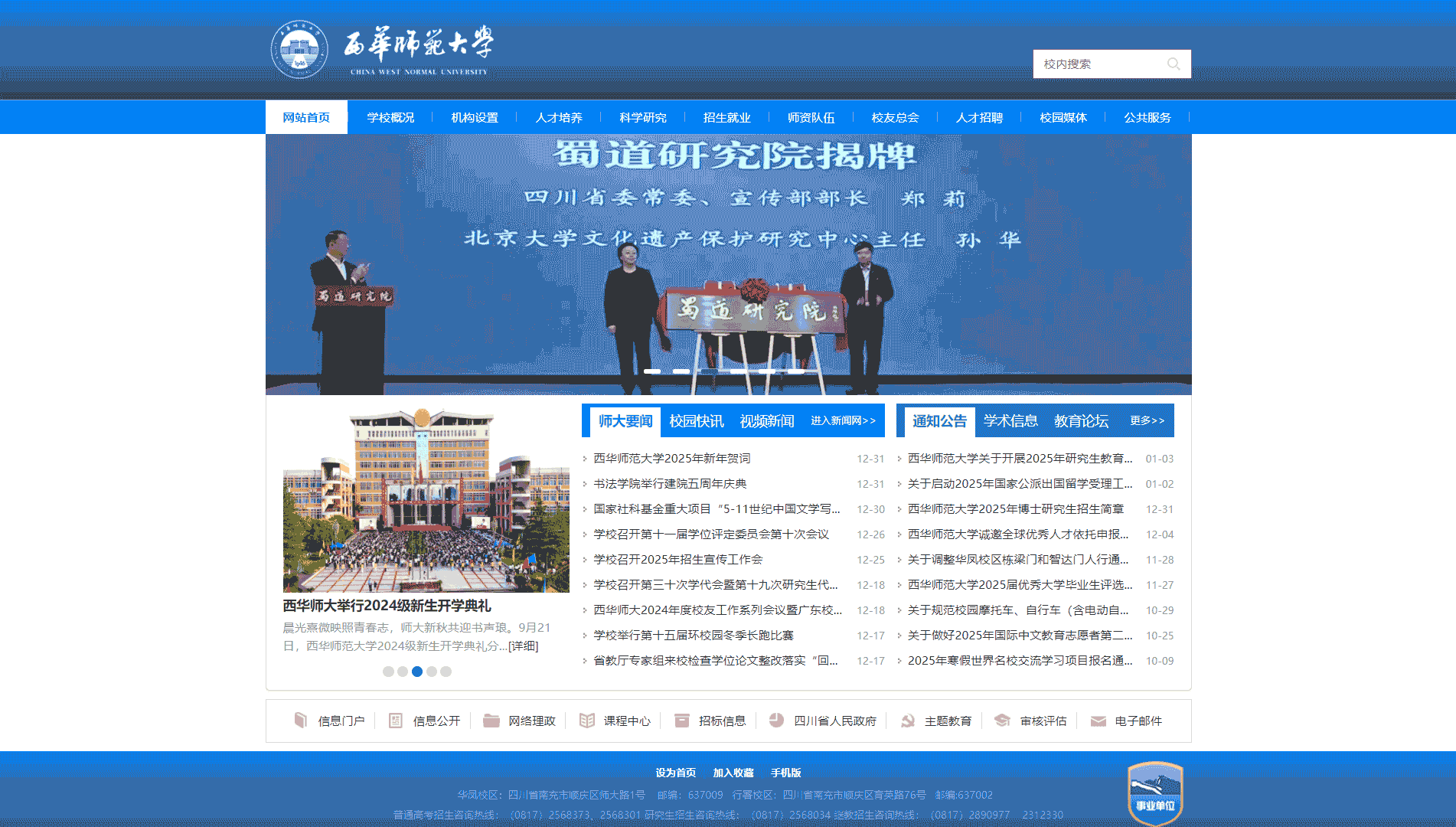Open 招生就业 menu
This screenshot has height=827, width=1456.
[x=727, y=117]
